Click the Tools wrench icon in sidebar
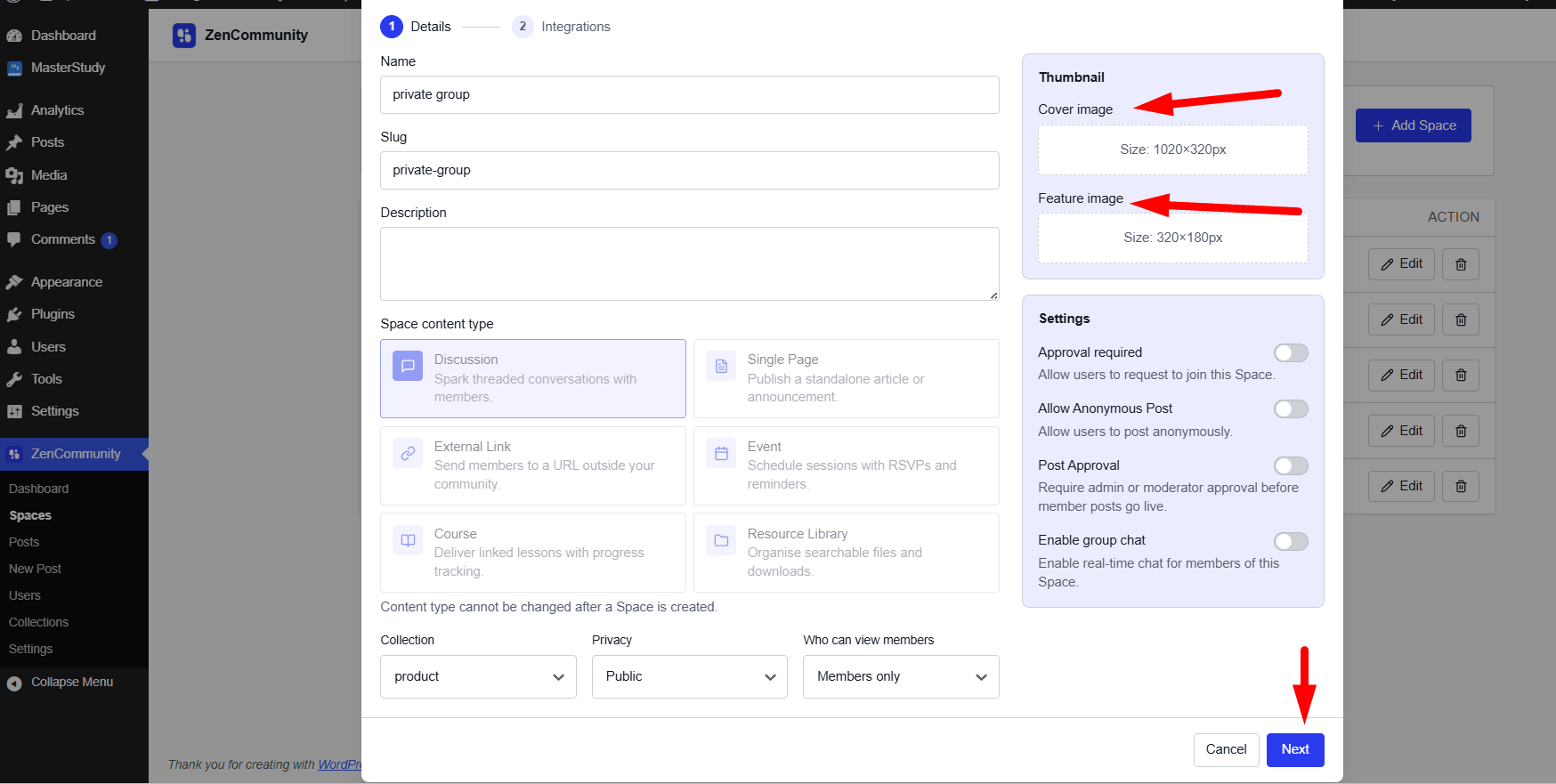Screen dimensions: 1556x784 tap(14, 379)
